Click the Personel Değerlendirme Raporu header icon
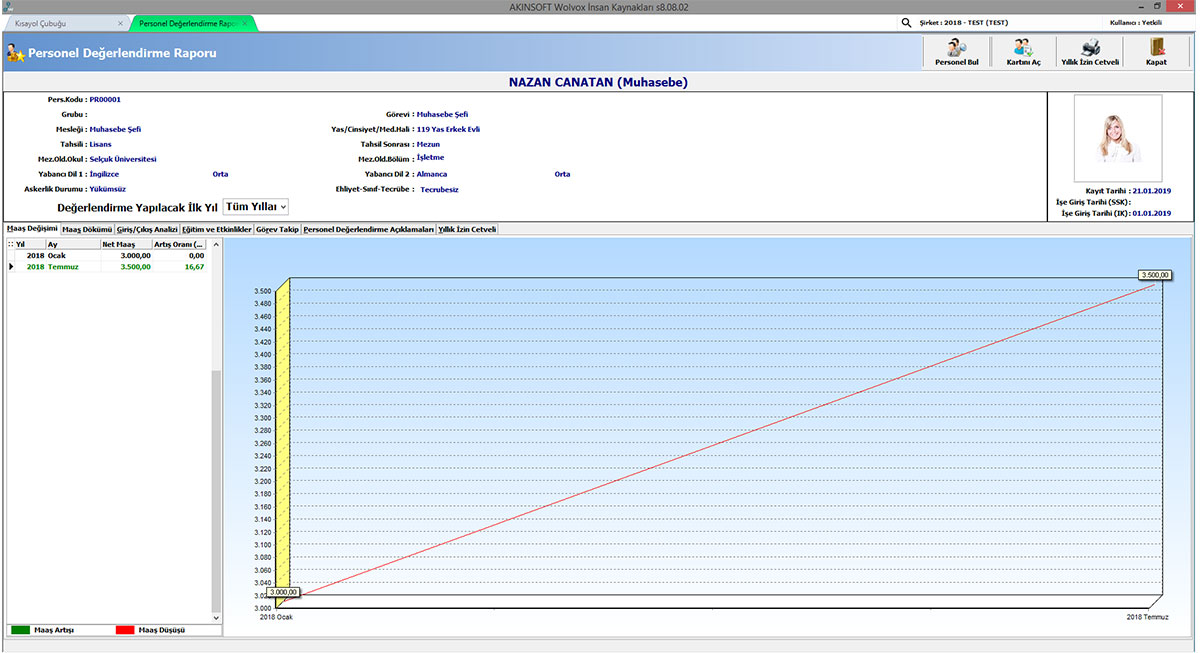The height and width of the screenshot is (653, 1200). click(15, 53)
